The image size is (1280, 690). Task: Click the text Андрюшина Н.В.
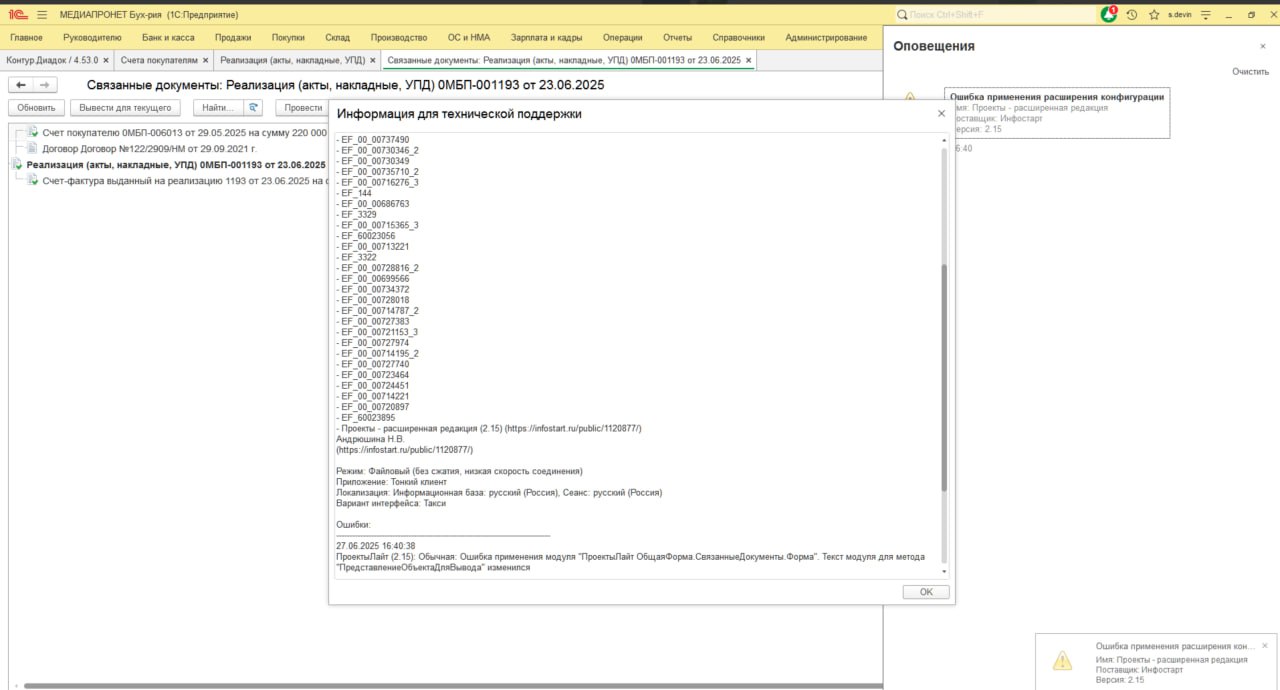click(x=370, y=439)
